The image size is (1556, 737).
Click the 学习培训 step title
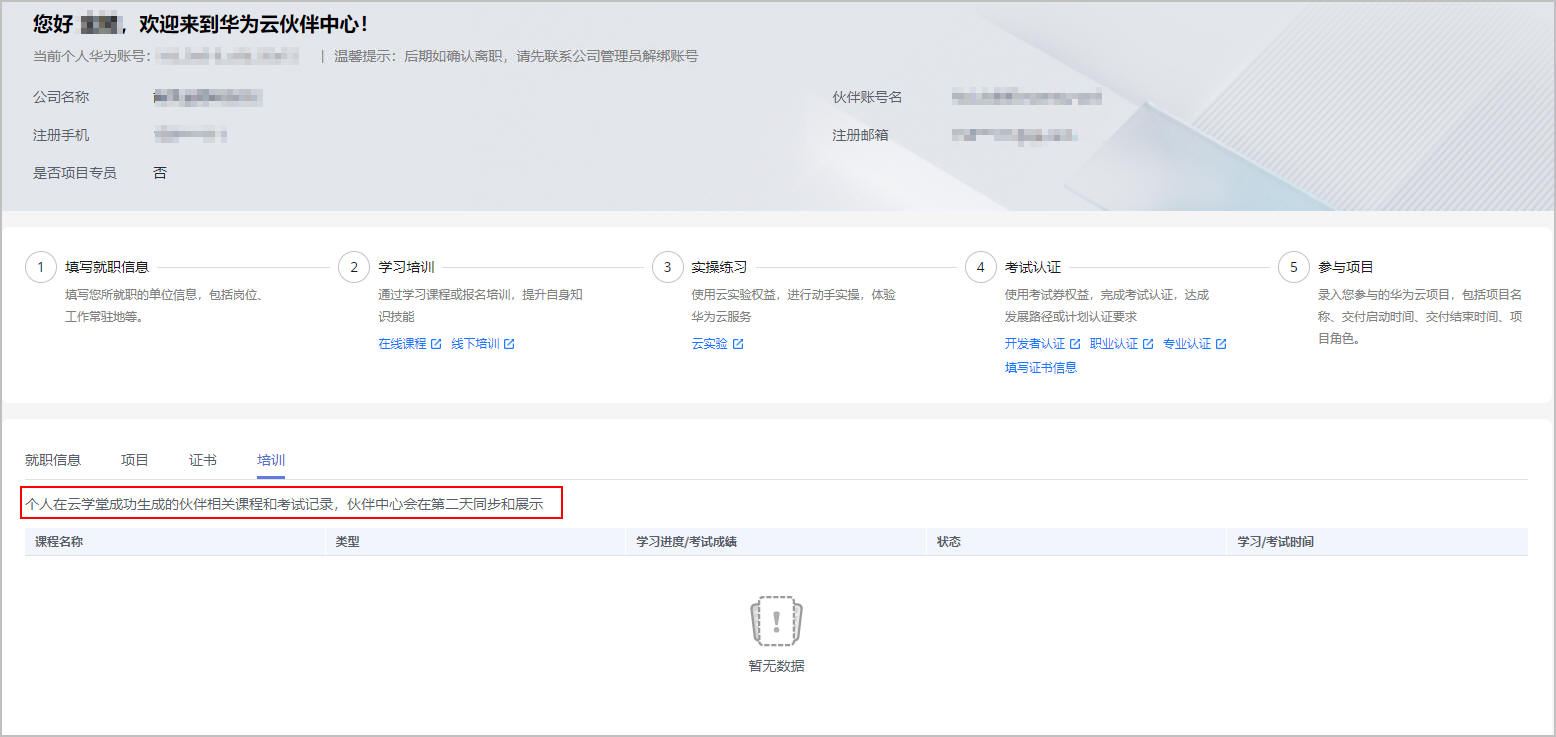pos(406,268)
